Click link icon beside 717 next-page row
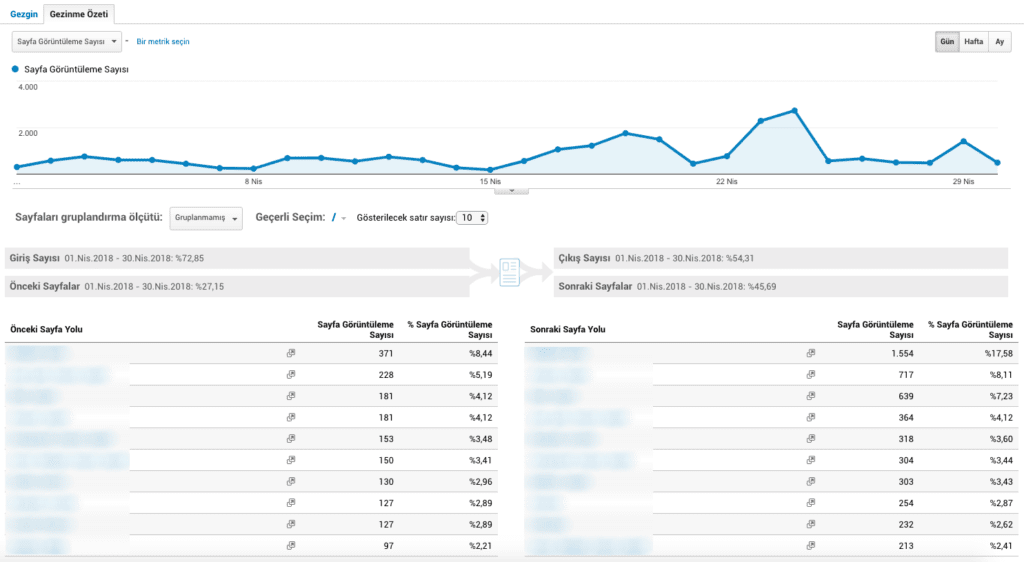 (811, 375)
